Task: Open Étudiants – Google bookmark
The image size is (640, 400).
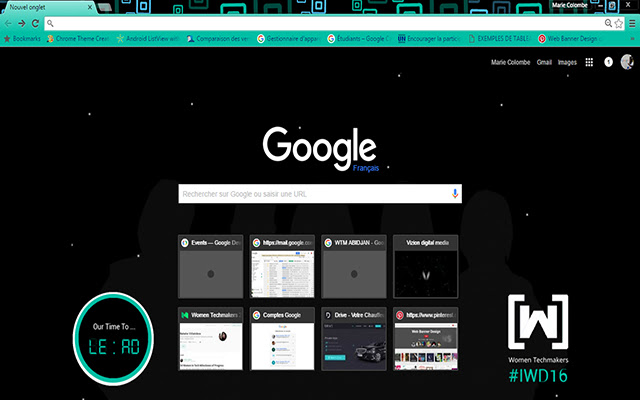Action: (359, 39)
